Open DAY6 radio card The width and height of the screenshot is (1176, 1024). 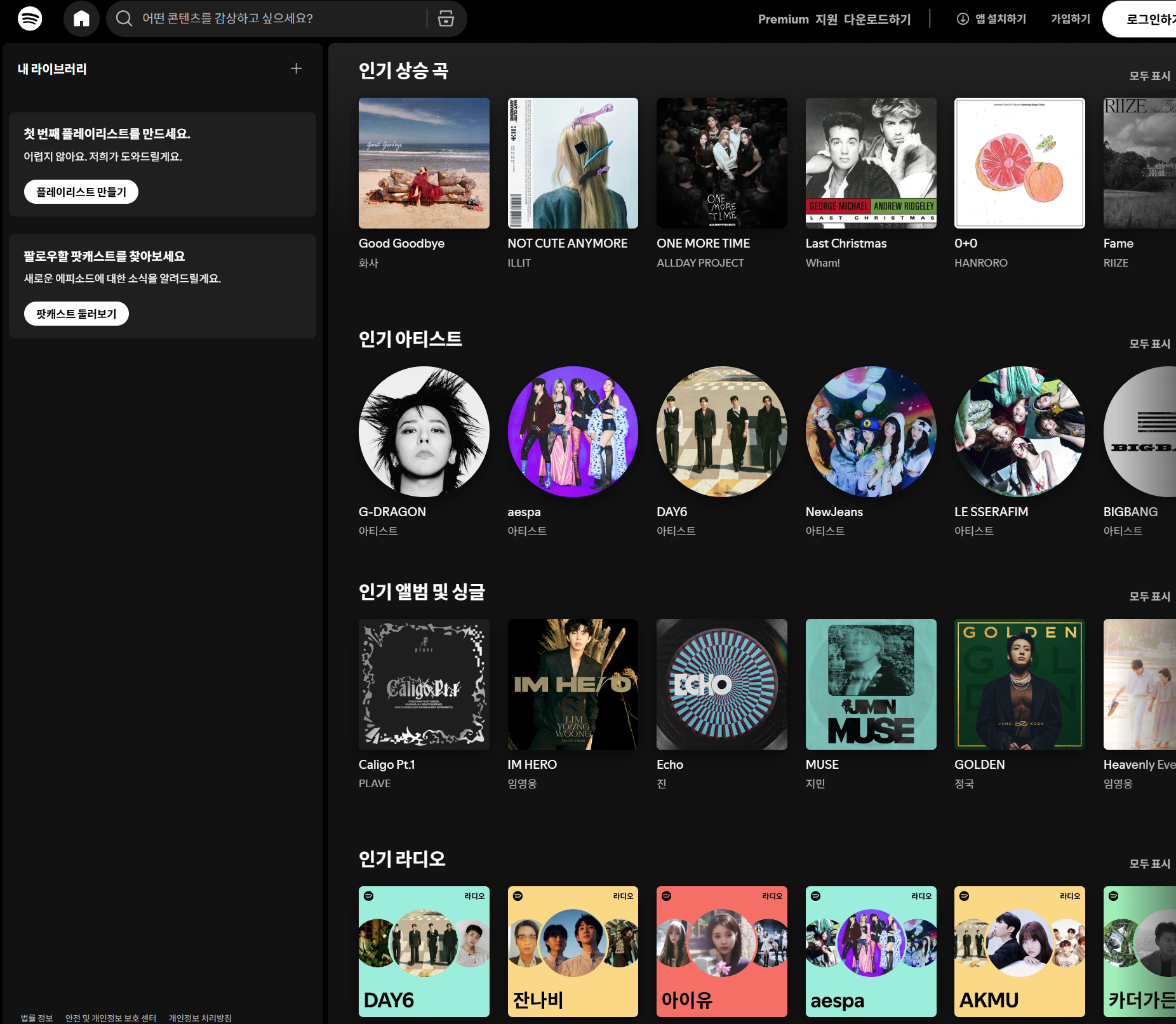pos(424,952)
